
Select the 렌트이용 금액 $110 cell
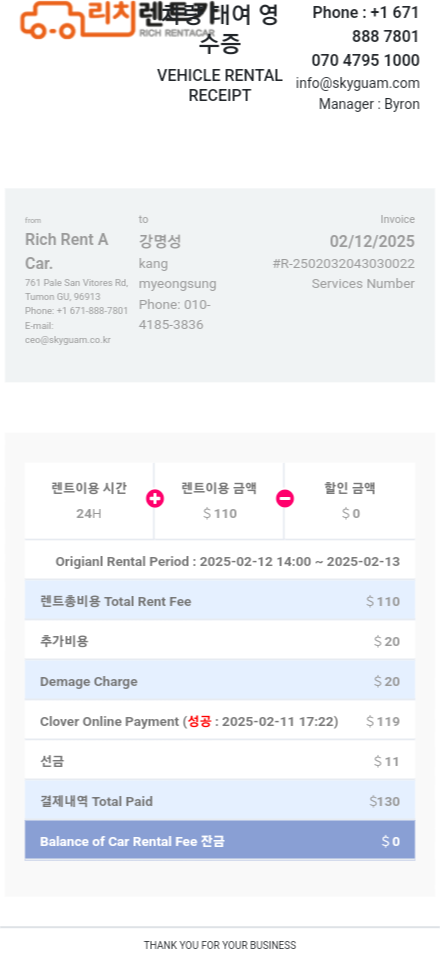click(x=219, y=501)
